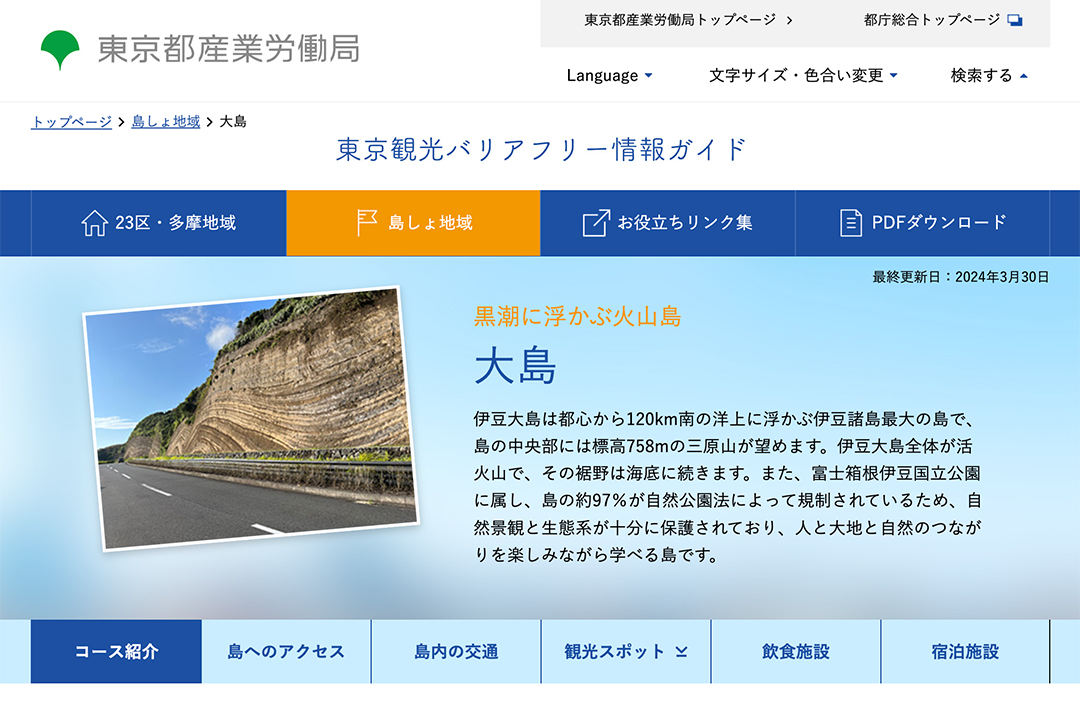This screenshot has height=702, width=1080.
Task: Click the new-window icon beside 都庁総合トップページ
Action: click(x=1015, y=20)
